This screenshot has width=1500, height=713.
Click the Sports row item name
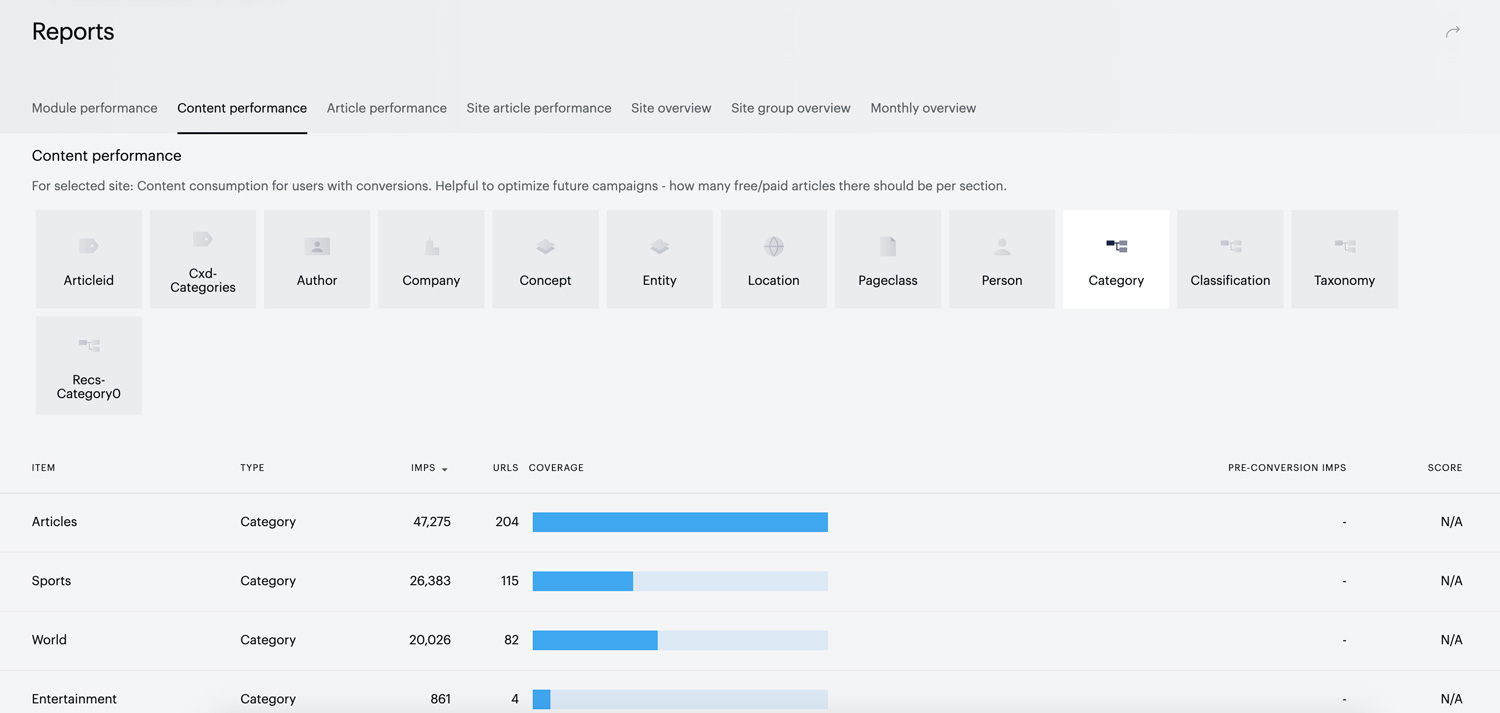(x=52, y=581)
